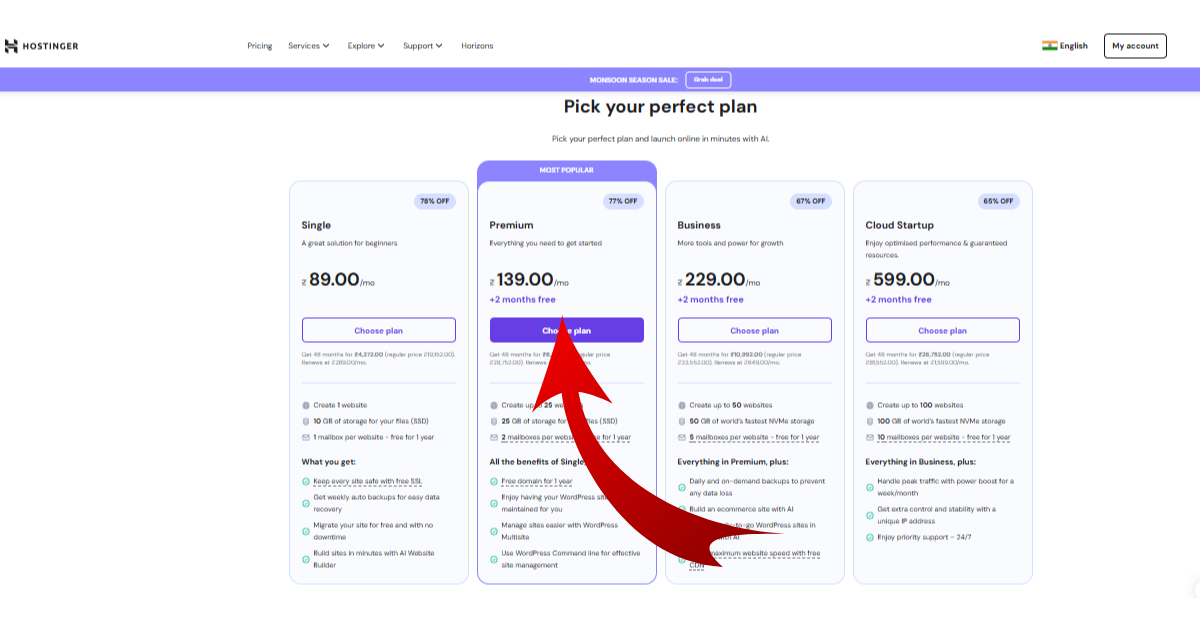Choose the Business plan at ₹229.00

pos(755,330)
